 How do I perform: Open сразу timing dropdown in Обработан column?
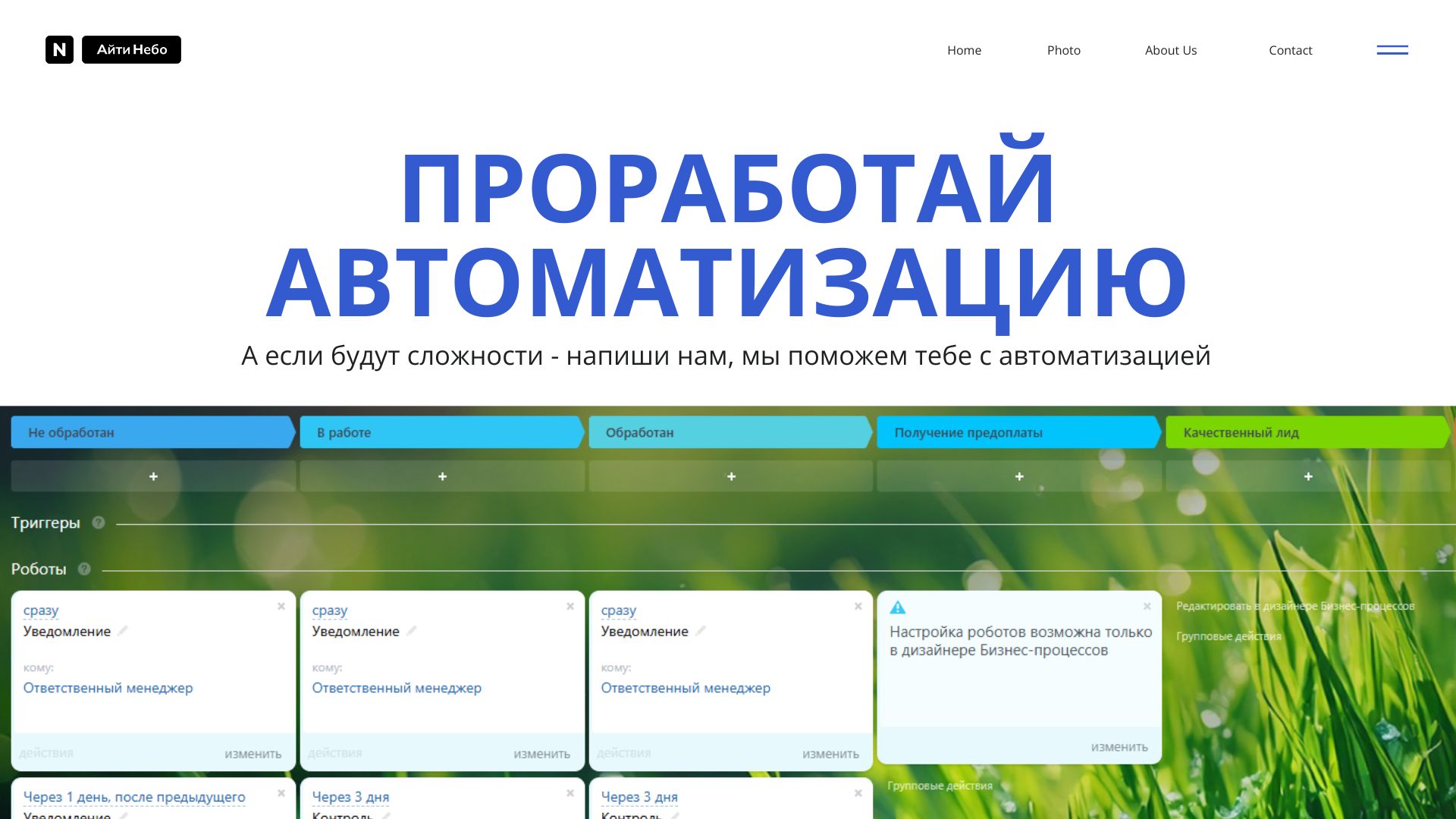(x=618, y=610)
